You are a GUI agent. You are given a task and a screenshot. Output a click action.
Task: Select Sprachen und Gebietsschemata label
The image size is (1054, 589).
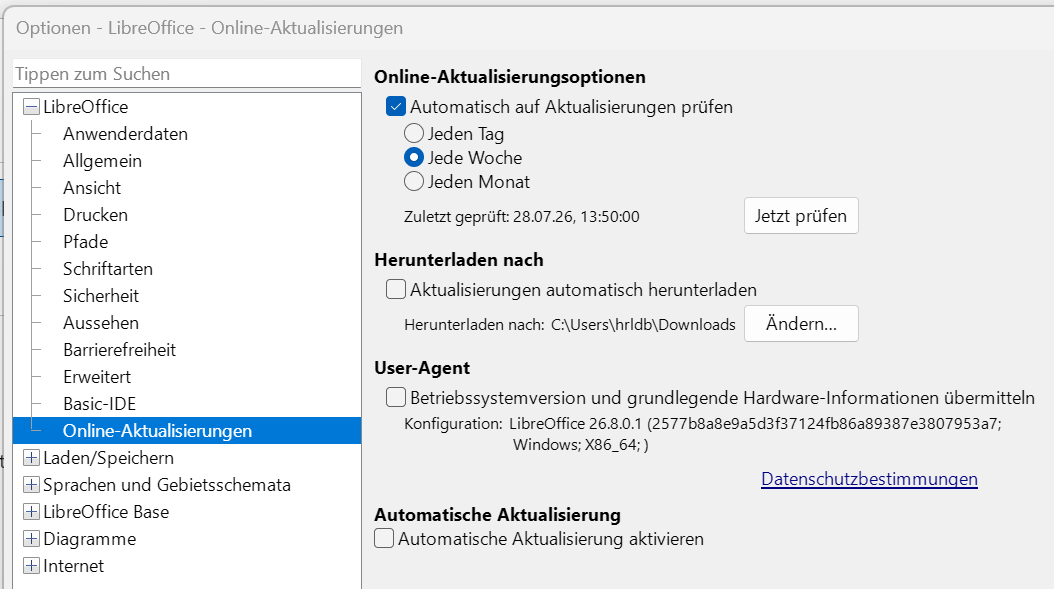(167, 485)
